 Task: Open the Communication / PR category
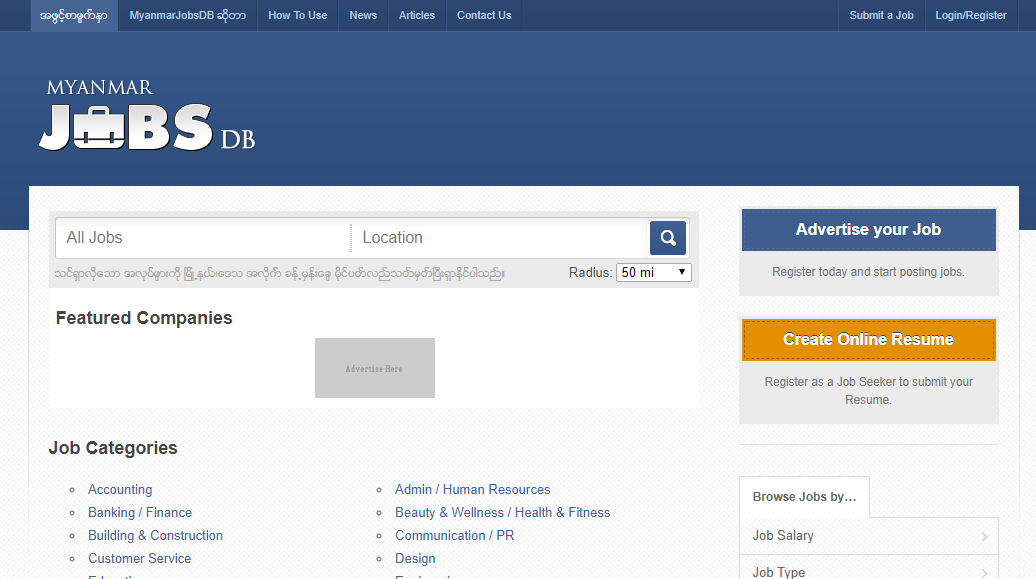coord(455,536)
